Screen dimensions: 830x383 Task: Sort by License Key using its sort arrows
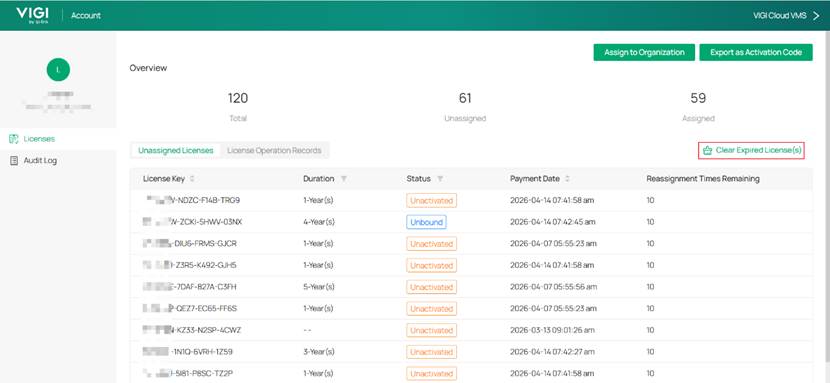192,179
